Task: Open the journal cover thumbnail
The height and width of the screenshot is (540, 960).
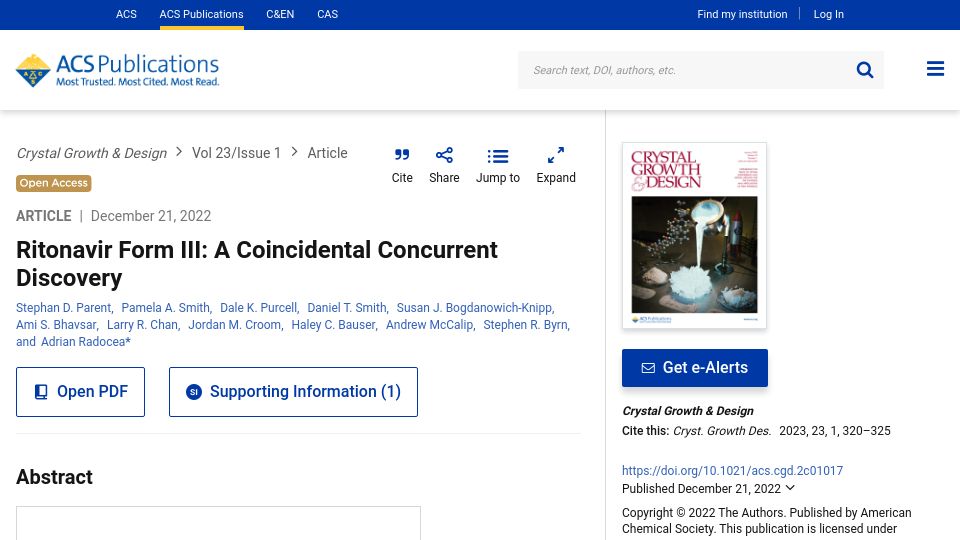Action: (694, 236)
